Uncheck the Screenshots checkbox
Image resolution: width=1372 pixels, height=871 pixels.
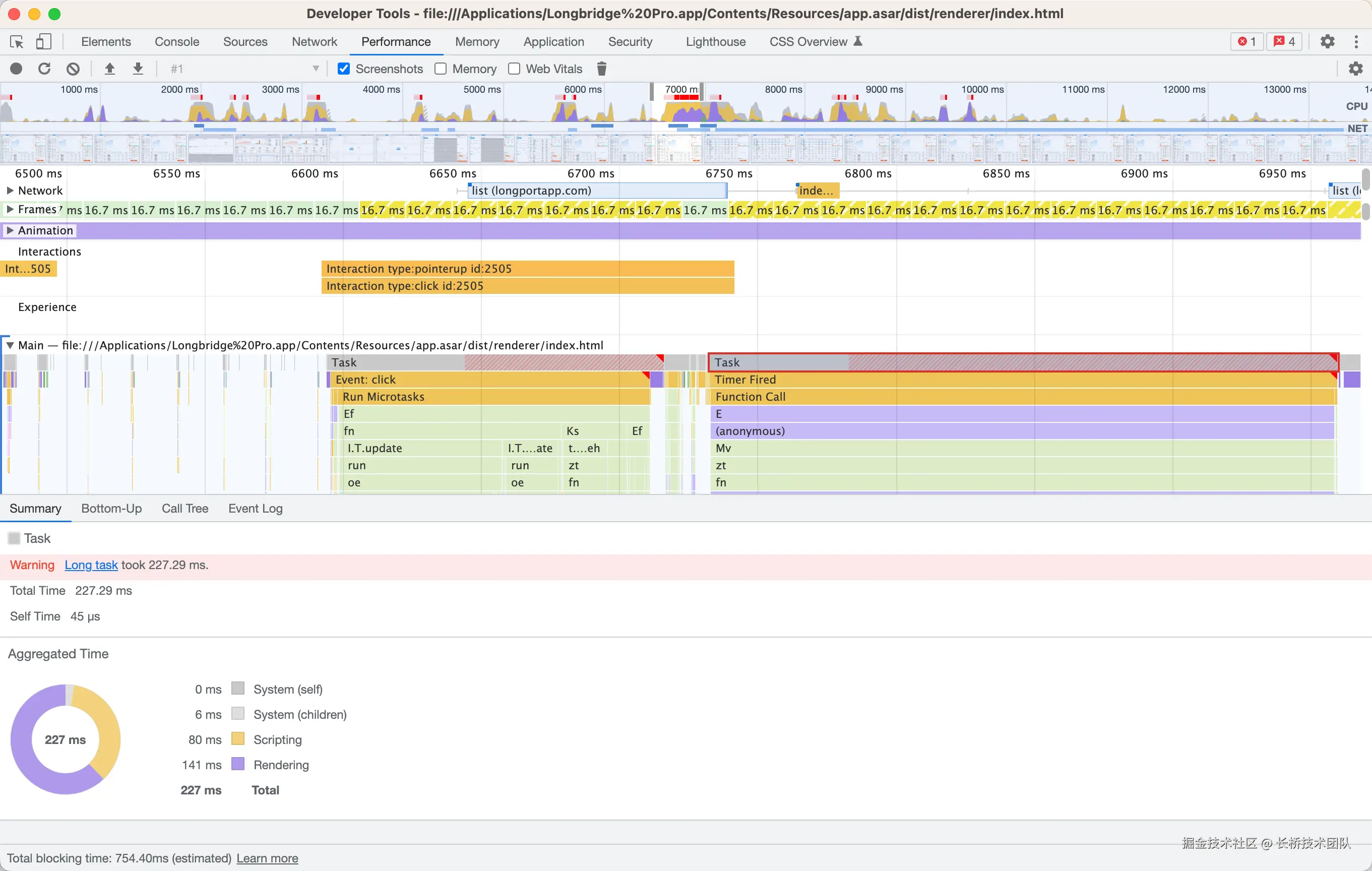point(344,69)
